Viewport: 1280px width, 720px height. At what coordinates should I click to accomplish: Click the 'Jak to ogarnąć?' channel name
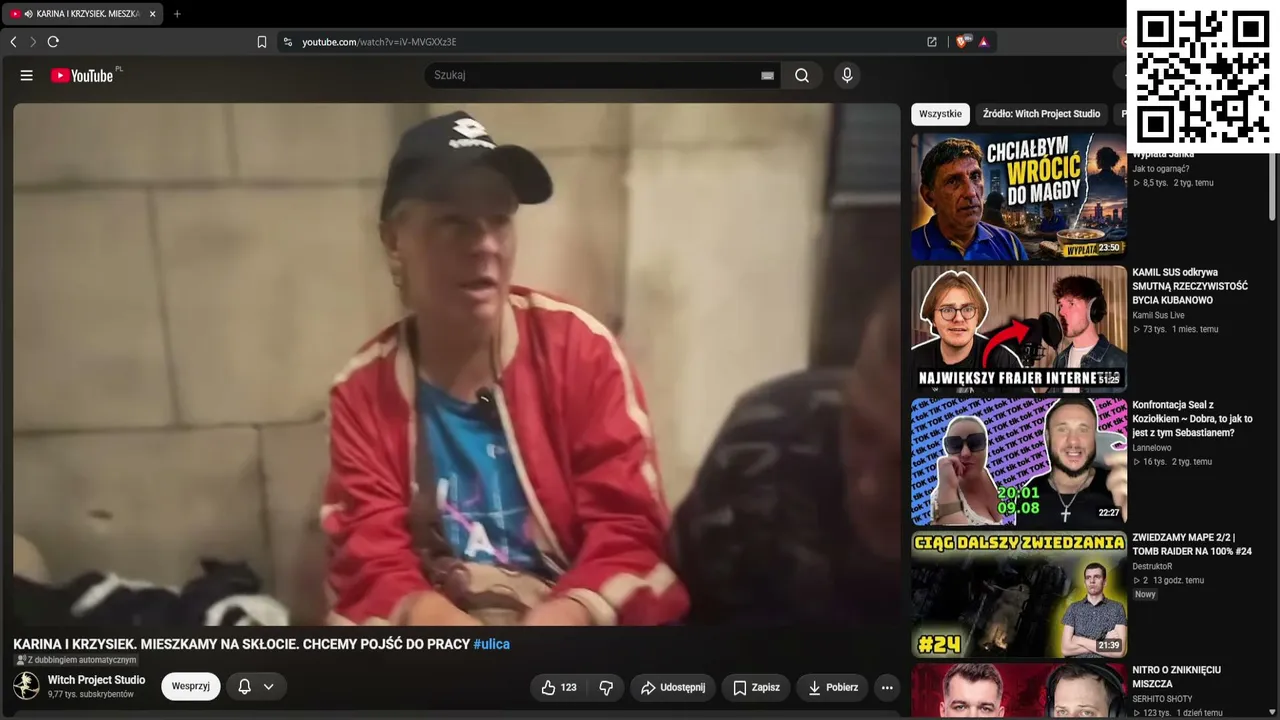pos(1161,169)
